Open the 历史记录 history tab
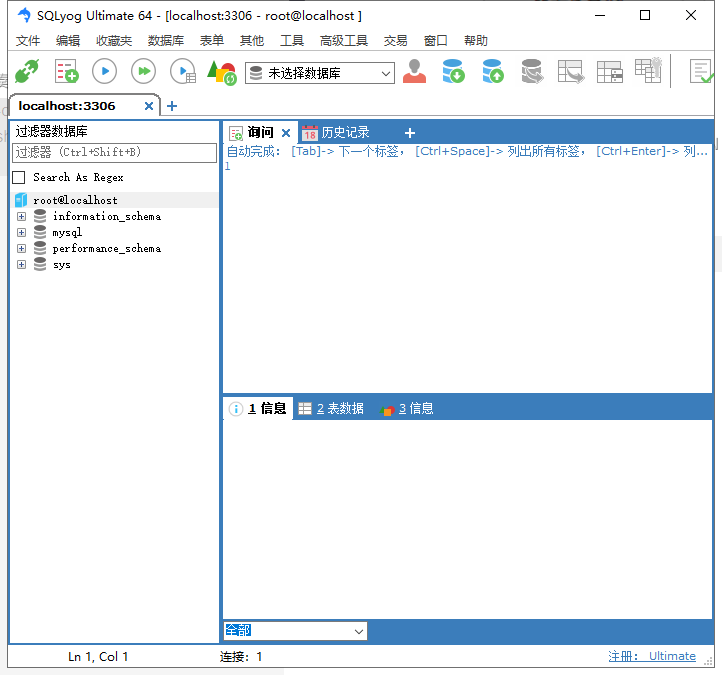 (336, 133)
